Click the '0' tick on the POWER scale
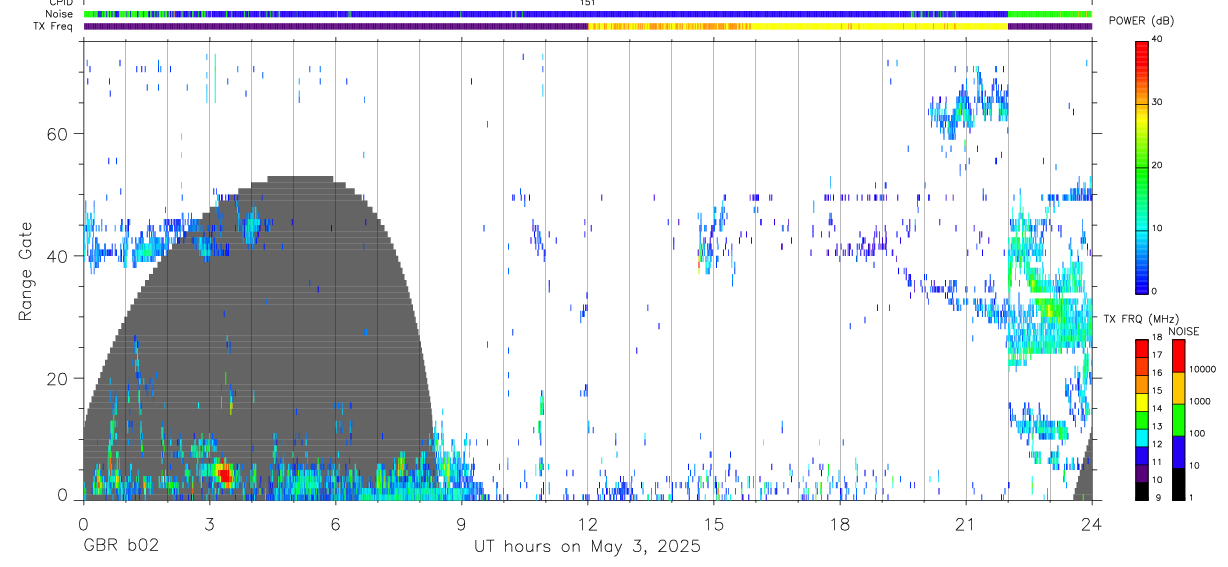The image size is (1228, 567). click(x=1155, y=291)
